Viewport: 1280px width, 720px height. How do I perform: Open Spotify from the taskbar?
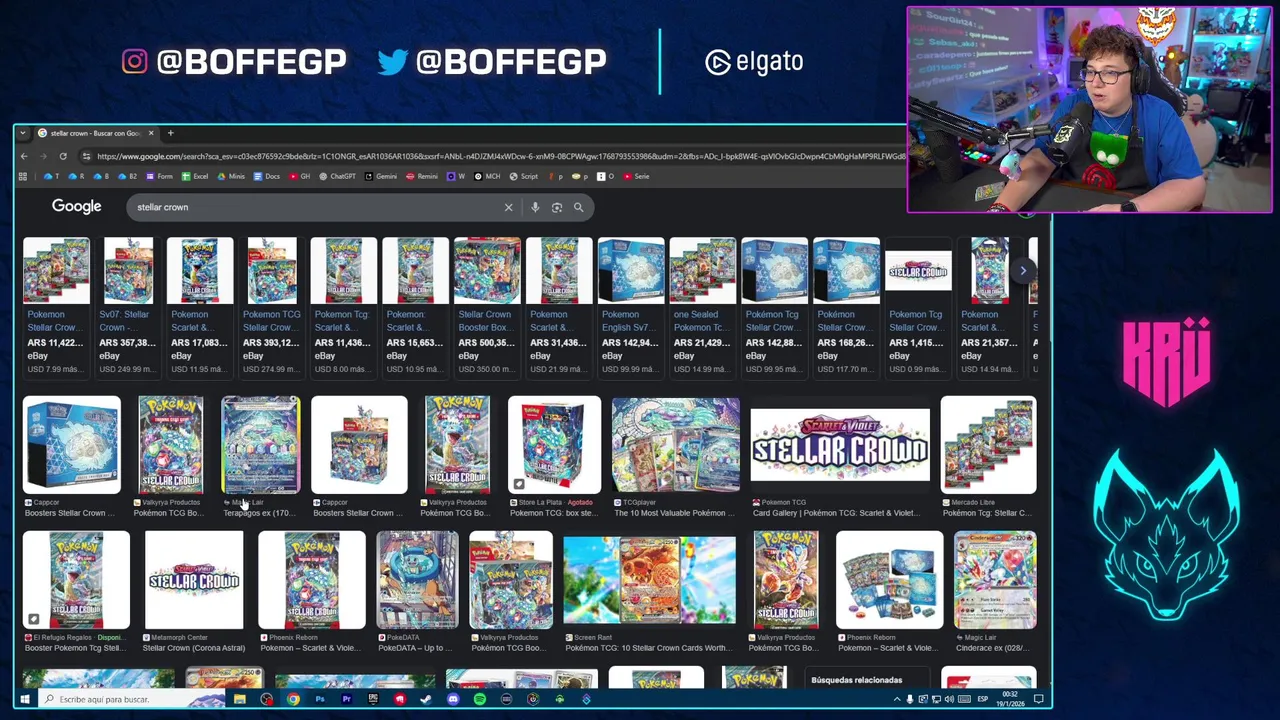480,699
